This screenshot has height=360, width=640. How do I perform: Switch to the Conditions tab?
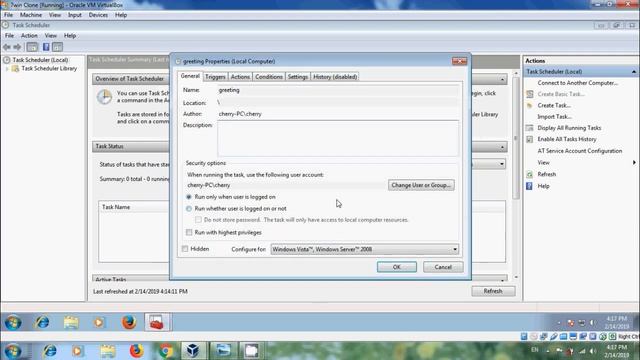click(269, 77)
